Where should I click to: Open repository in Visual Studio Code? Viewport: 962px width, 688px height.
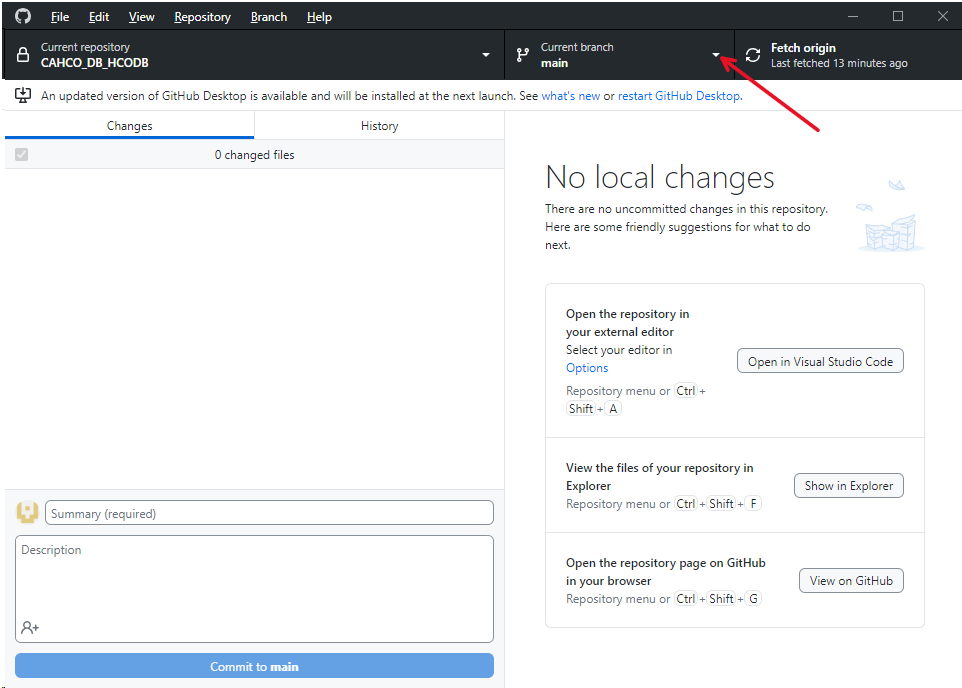point(820,360)
